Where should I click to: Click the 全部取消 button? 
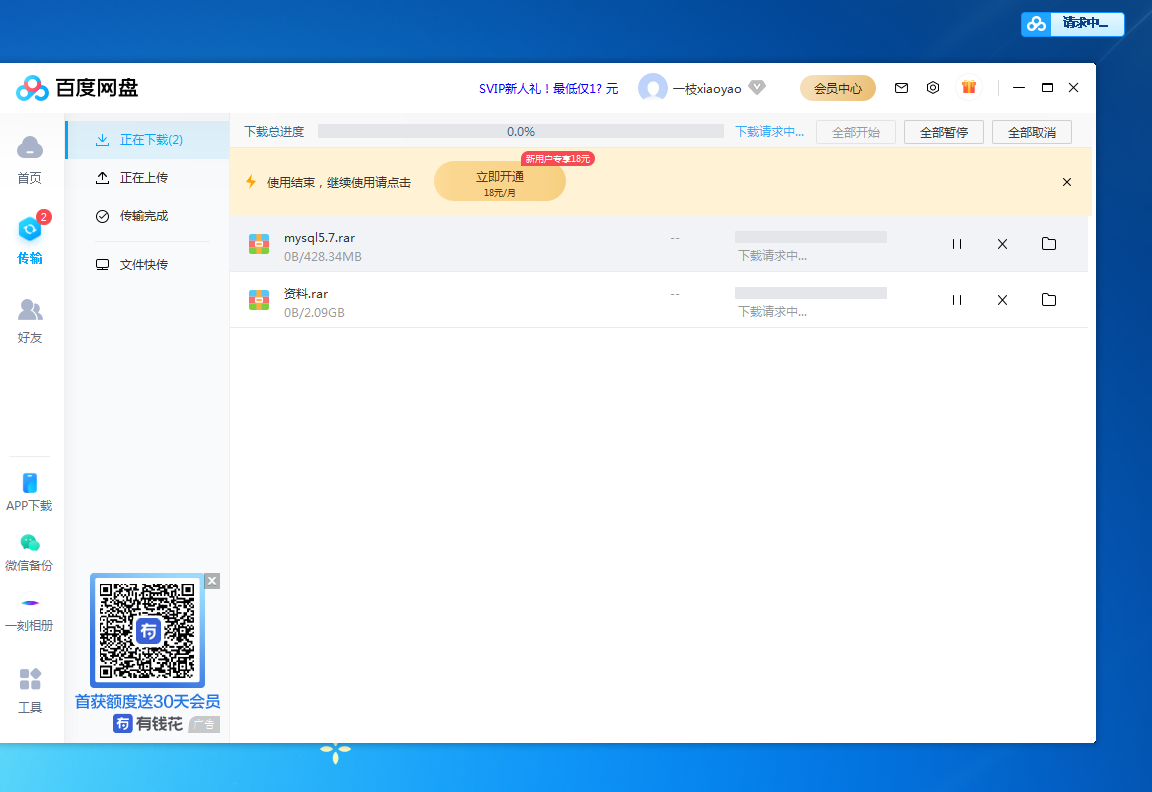[x=1032, y=132]
